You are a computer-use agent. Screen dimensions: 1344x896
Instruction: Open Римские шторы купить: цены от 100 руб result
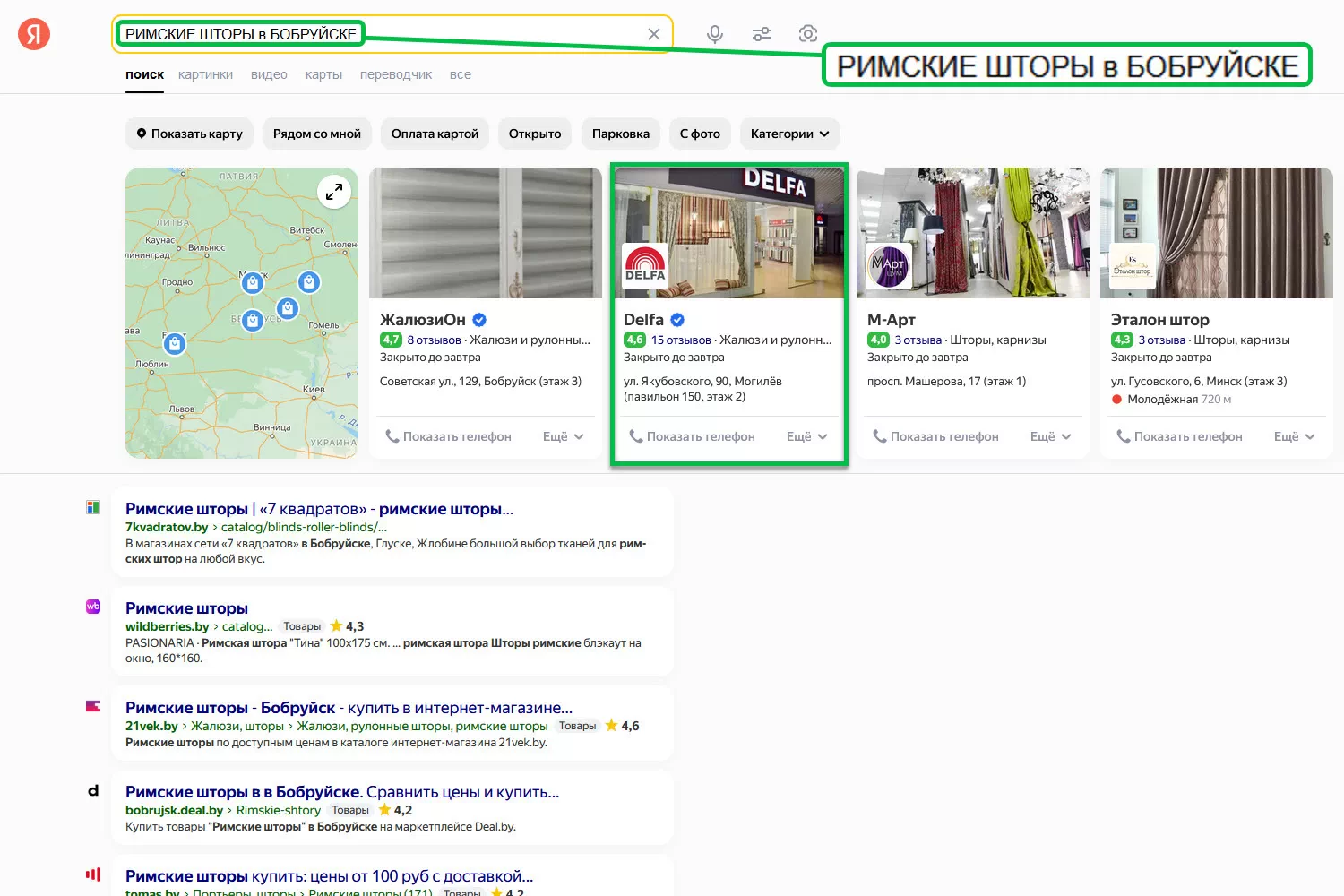tap(329, 876)
